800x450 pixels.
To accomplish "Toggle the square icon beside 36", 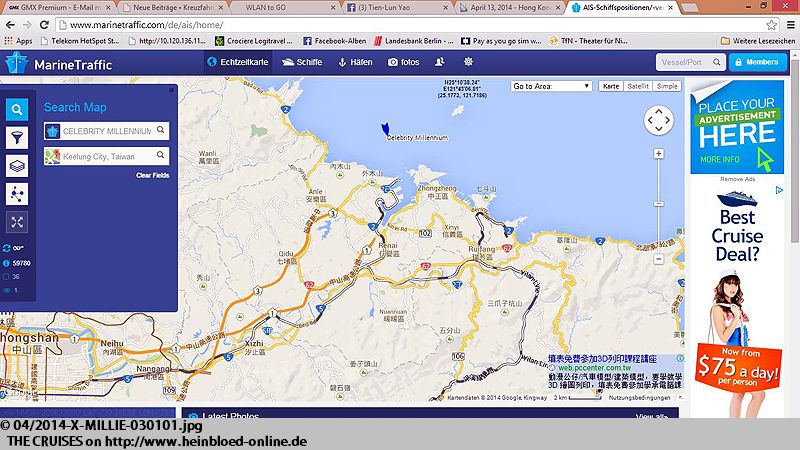I will [6, 277].
